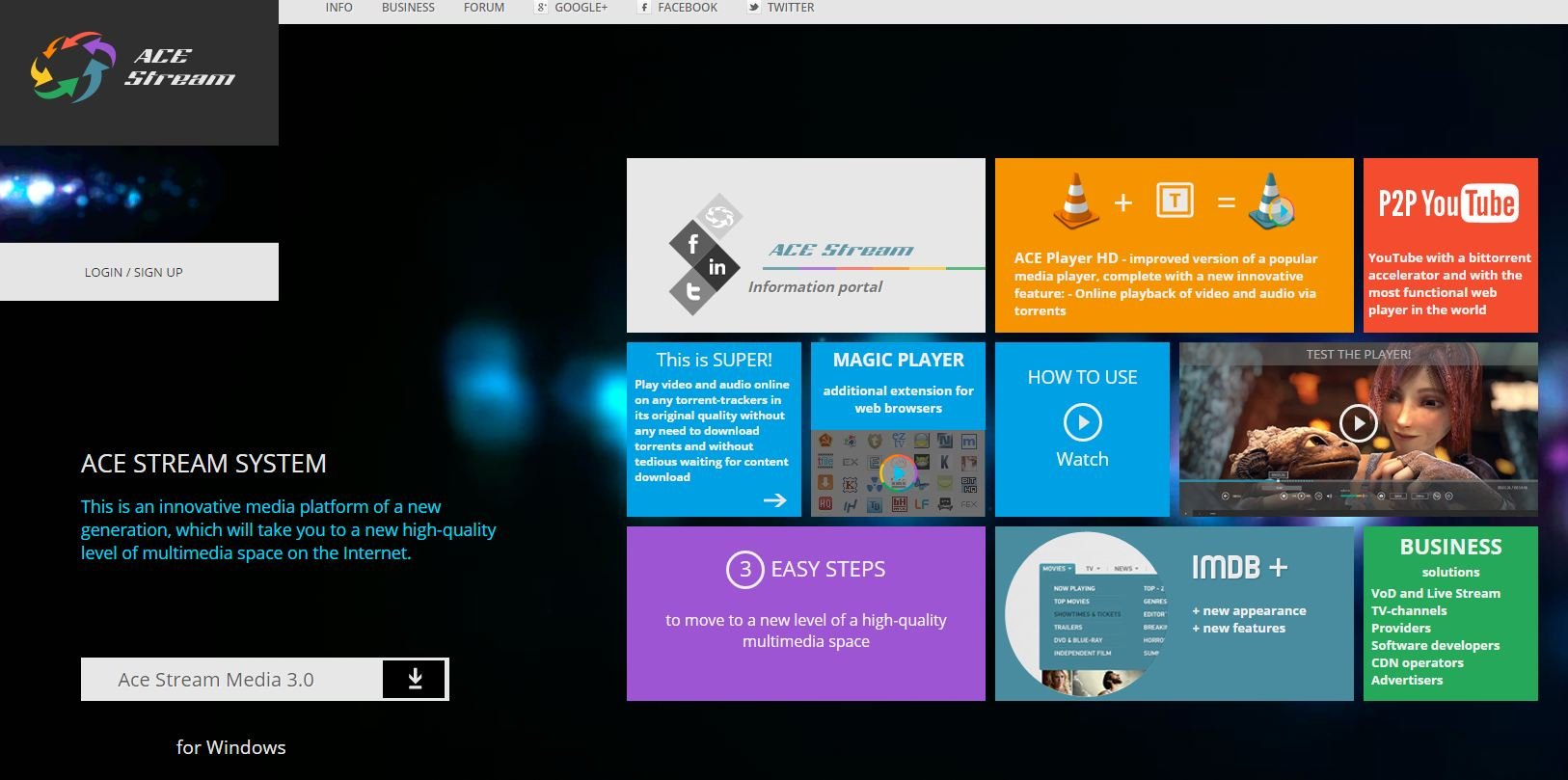Open the IMDB+ tile thumbnail
The height and width of the screenshot is (780, 1568).
[1086, 613]
